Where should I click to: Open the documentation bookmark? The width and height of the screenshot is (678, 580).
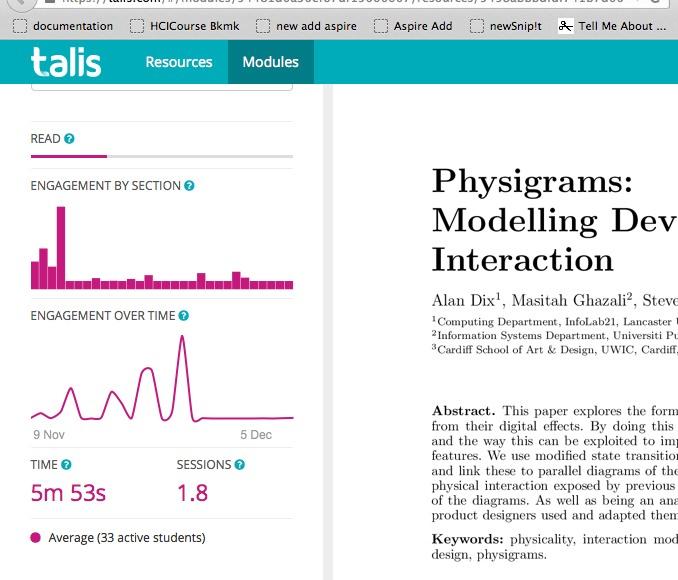click(x=63, y=26)
